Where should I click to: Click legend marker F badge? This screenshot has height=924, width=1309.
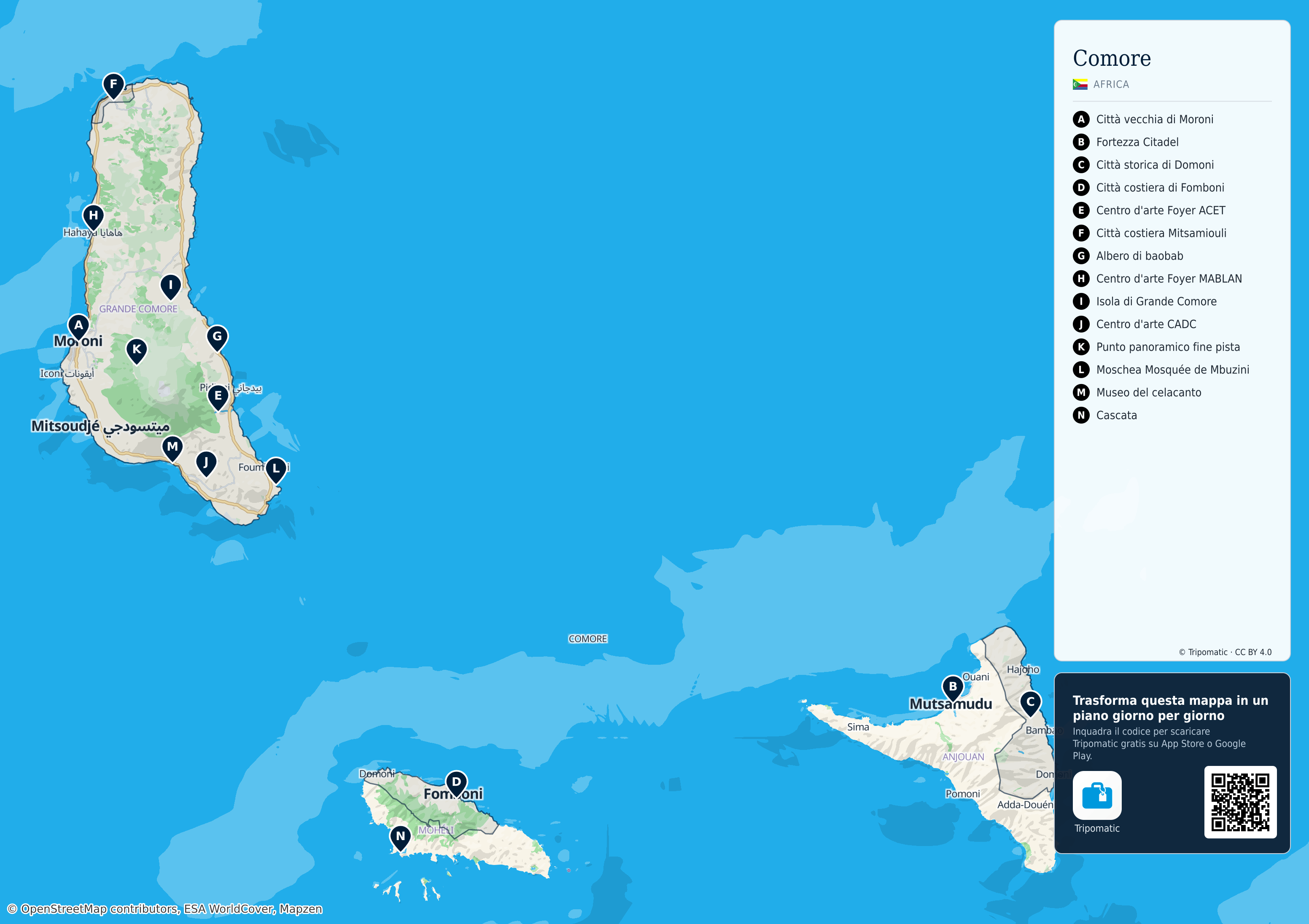click(1081, 233)
